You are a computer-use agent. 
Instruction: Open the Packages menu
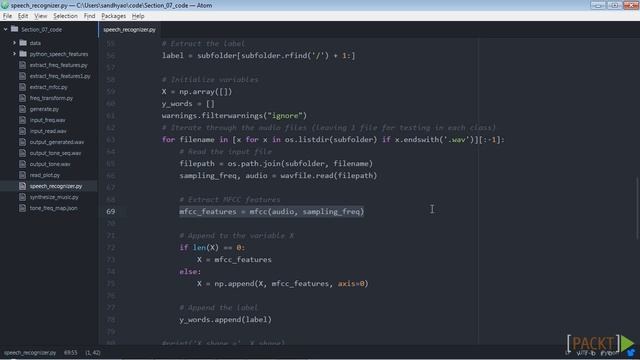(113, 16)
